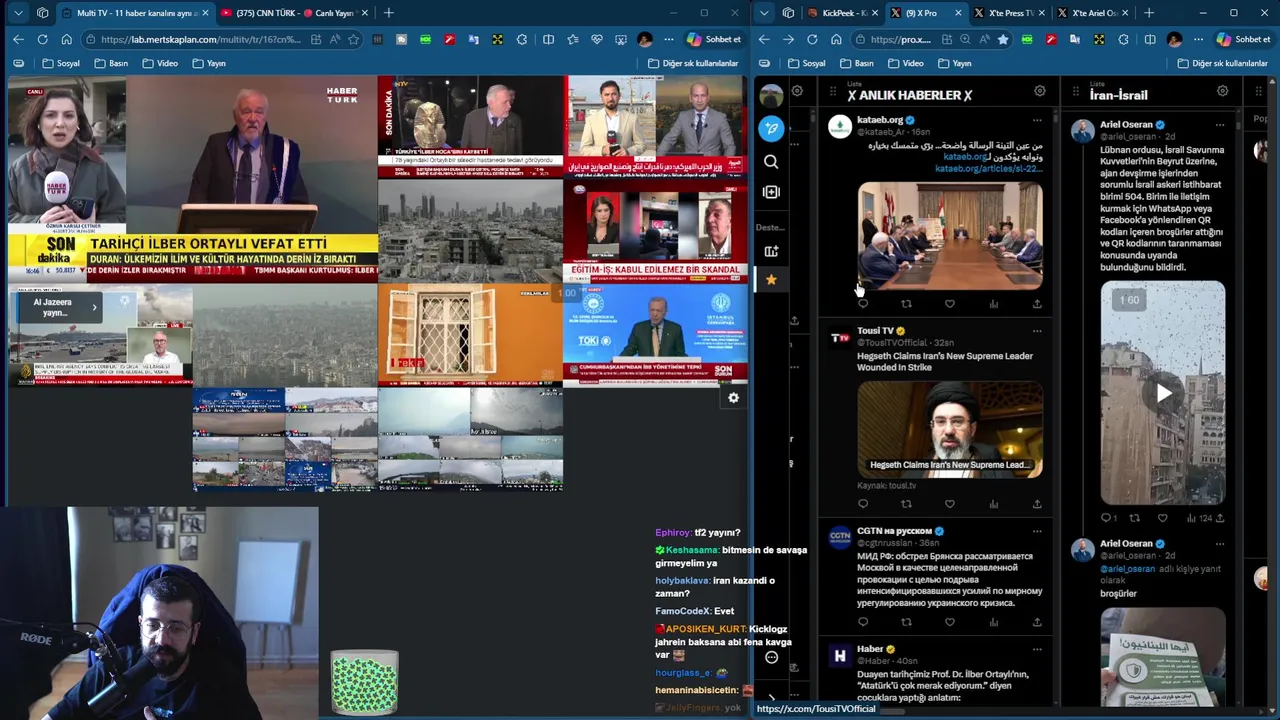Open Diğer sık kullanılanlar in Multi TV window

coord(692,63)
